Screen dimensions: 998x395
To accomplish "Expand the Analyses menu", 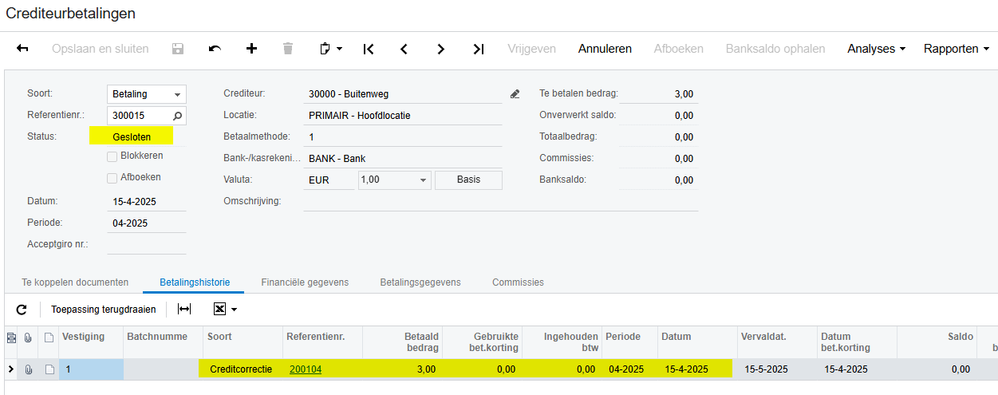I will pos(876,49).
